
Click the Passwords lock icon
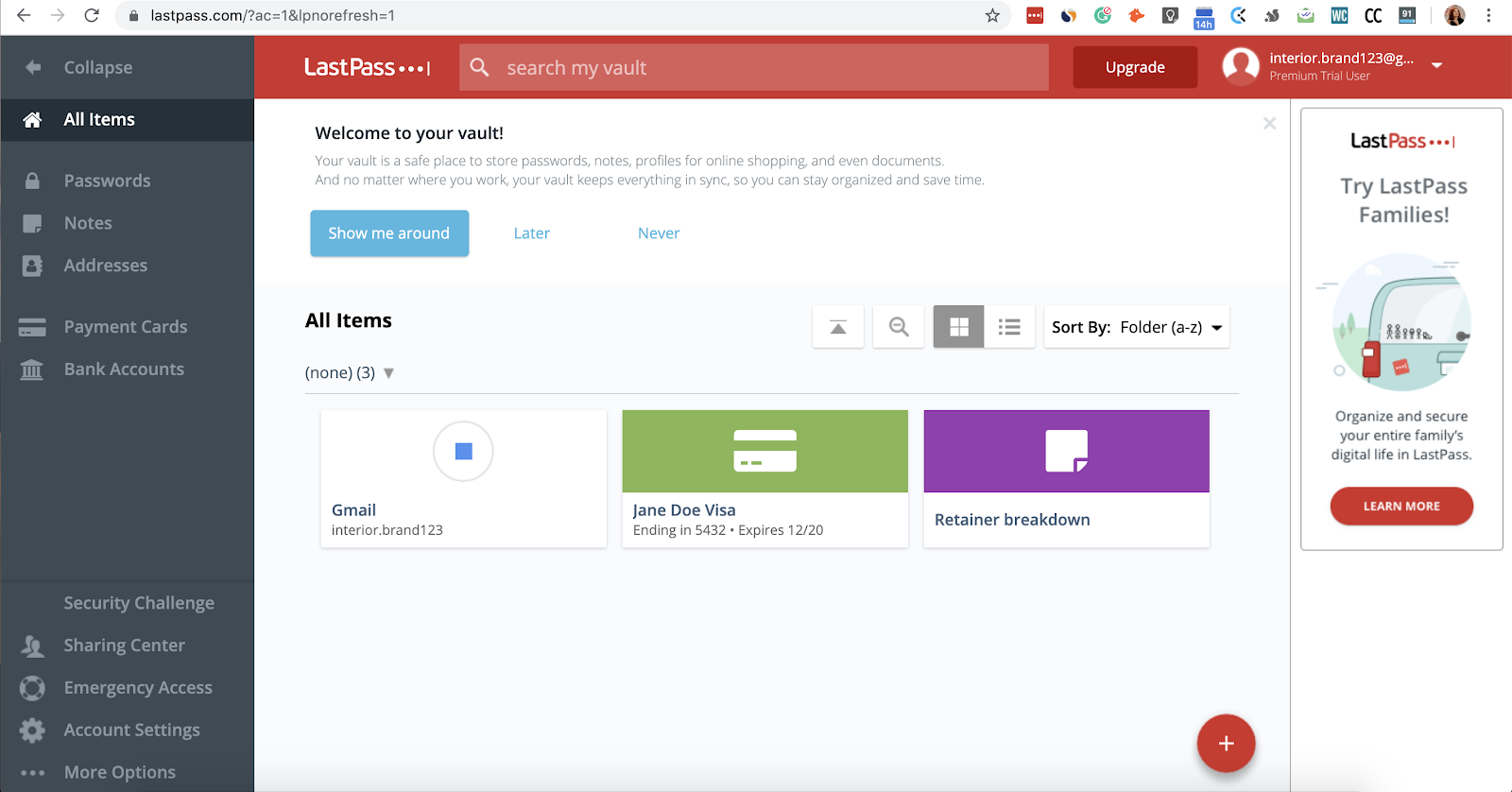32,181
